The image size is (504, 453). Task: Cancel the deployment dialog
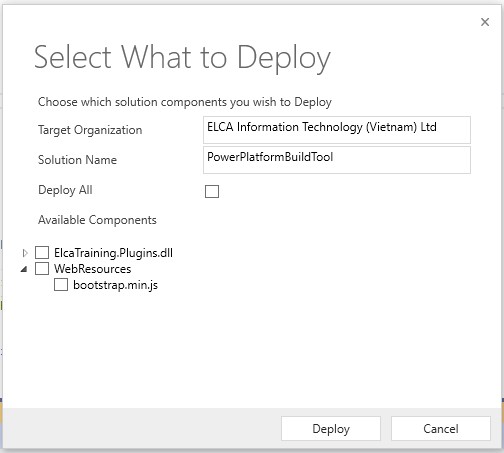pyautogui.click(x=441, y=428)
